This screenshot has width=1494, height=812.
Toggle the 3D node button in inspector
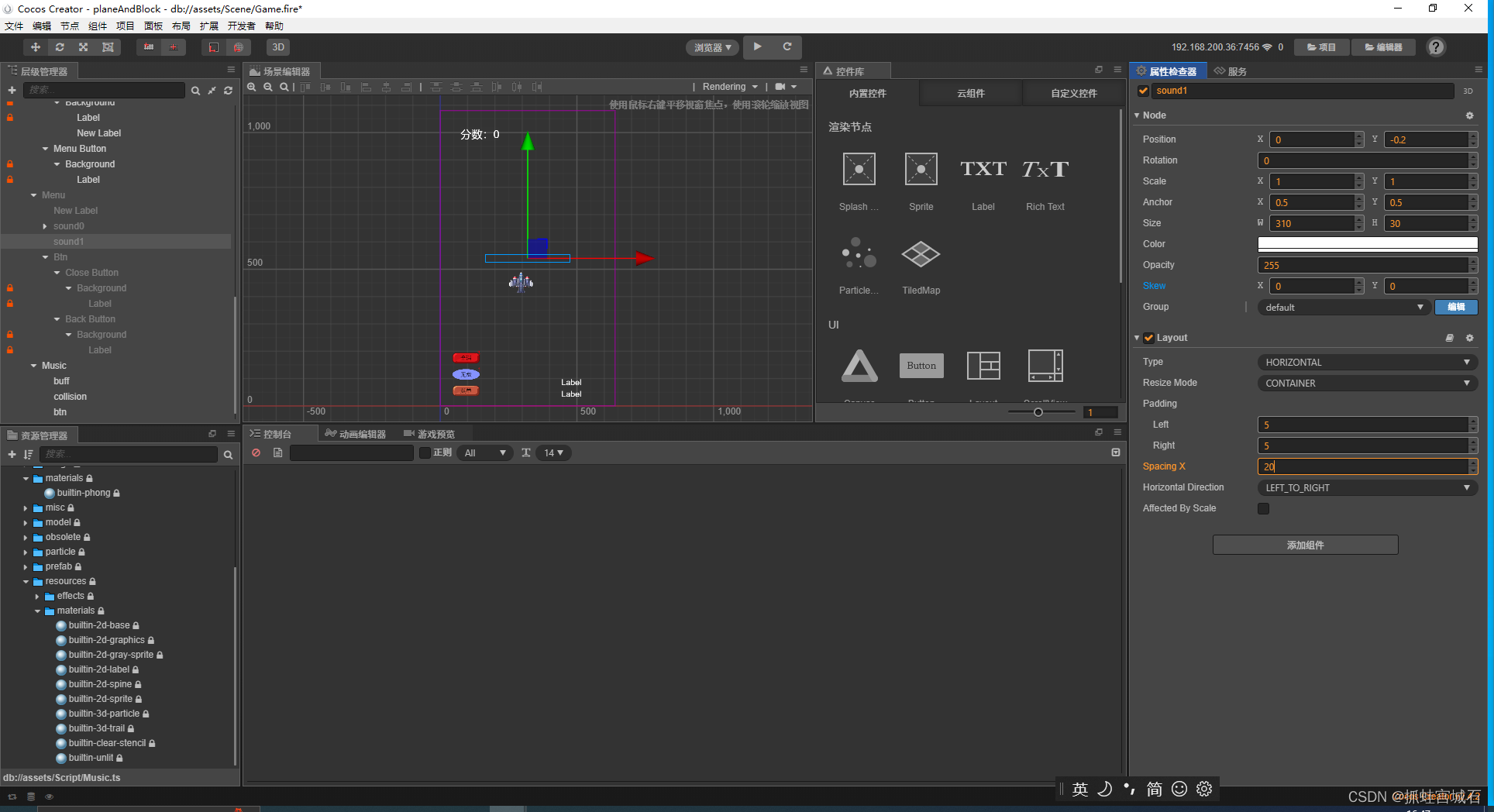(x=1468, y=91)
